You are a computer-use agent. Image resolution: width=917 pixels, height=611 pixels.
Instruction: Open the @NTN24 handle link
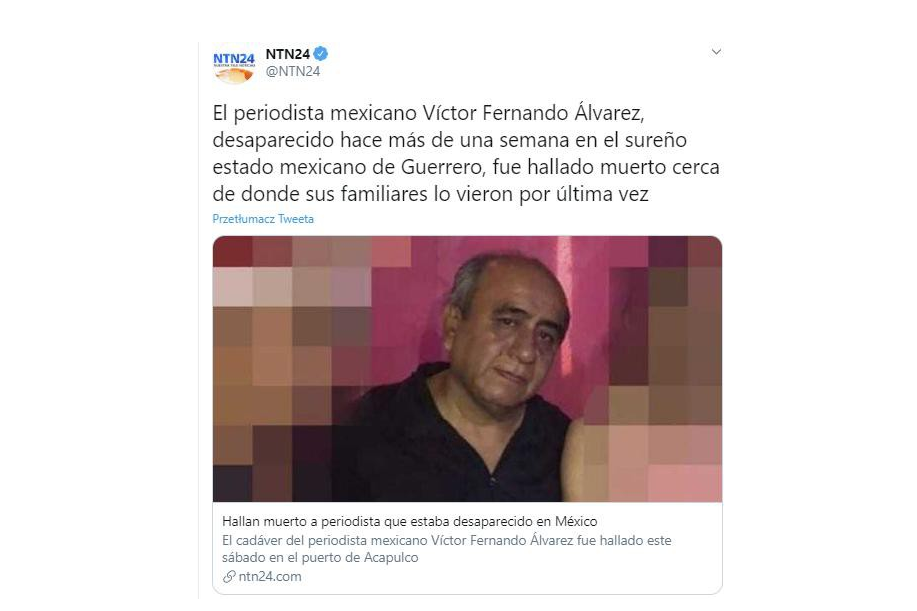[293, 71]
